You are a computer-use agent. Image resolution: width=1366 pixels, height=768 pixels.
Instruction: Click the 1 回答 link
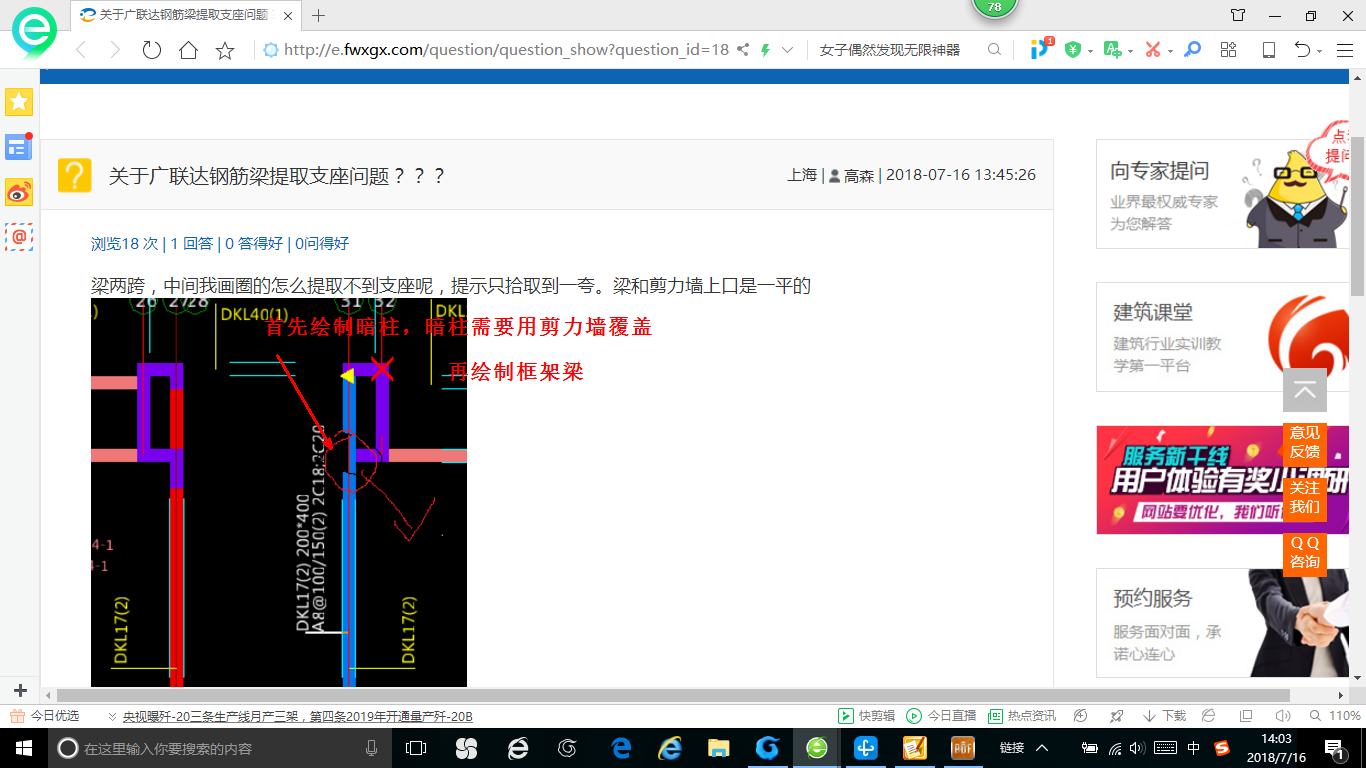[192, 243]
